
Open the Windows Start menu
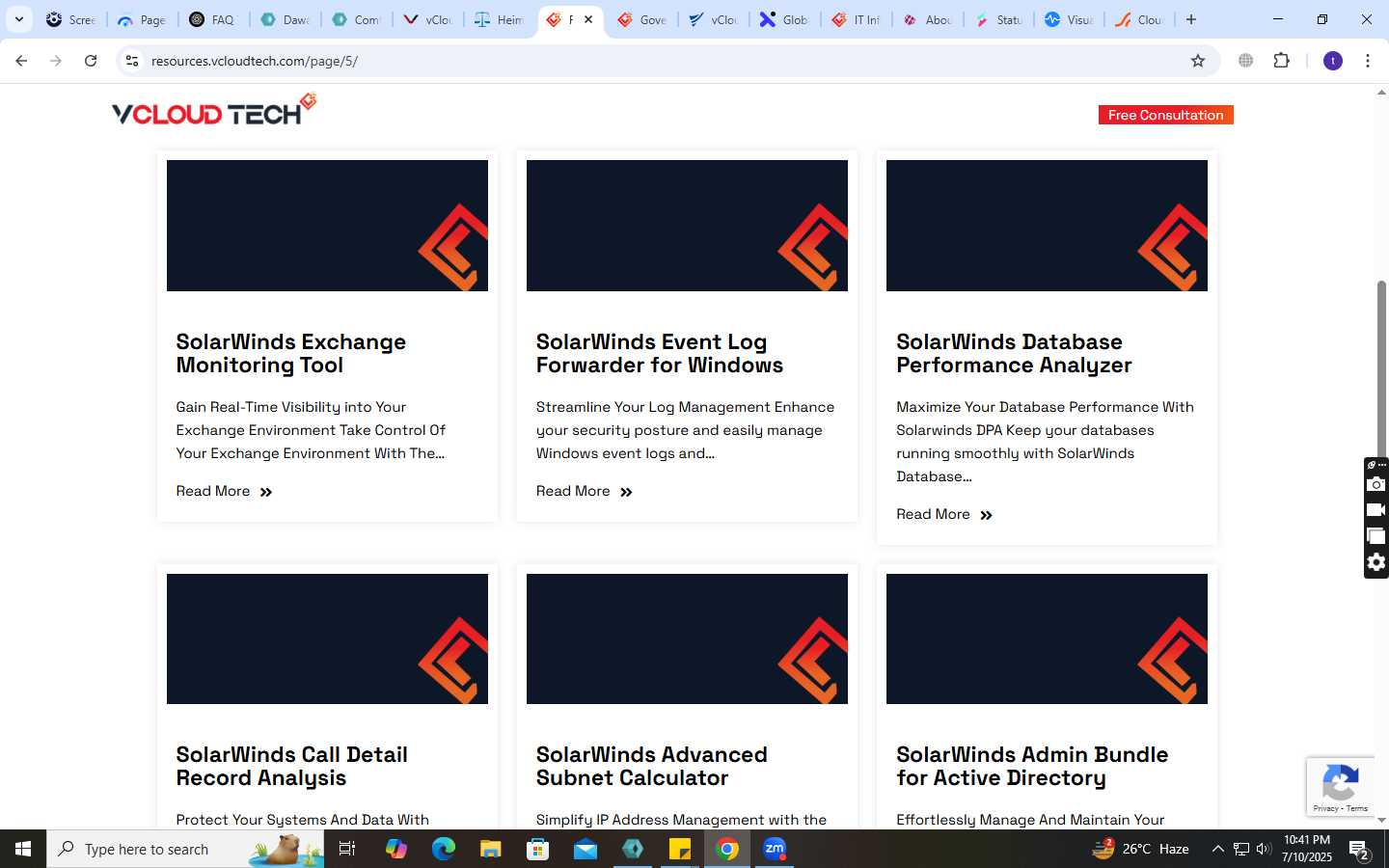pos(23,849)
